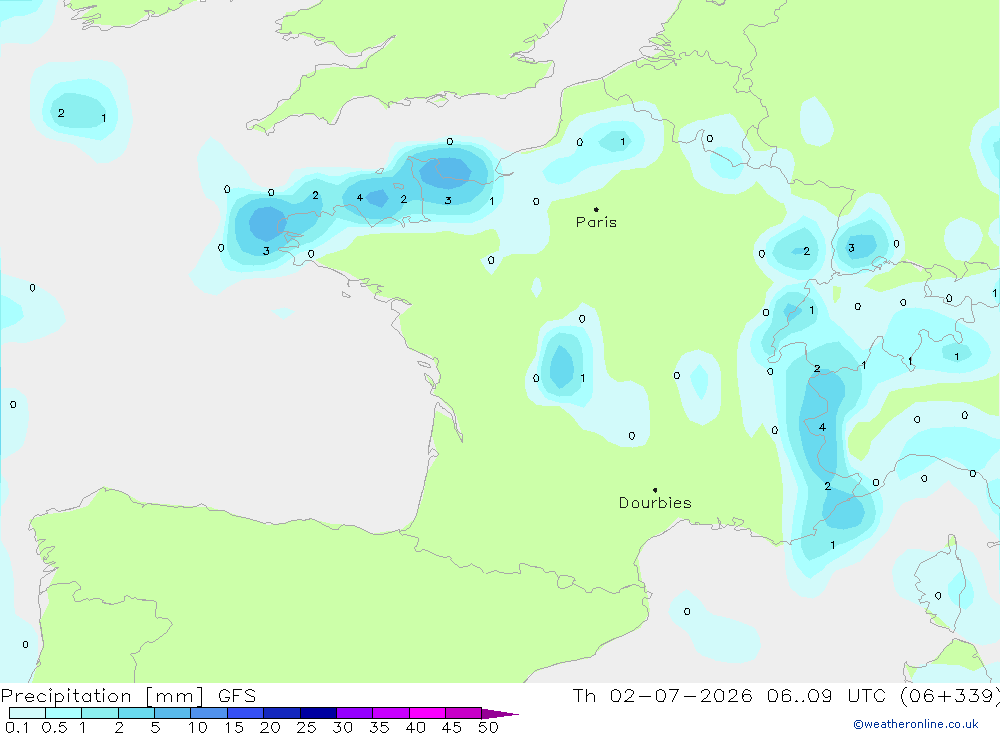1000x733 pixels.
Task: Click the '(06+339)' forecast offset text
Action: coord(950,696)
